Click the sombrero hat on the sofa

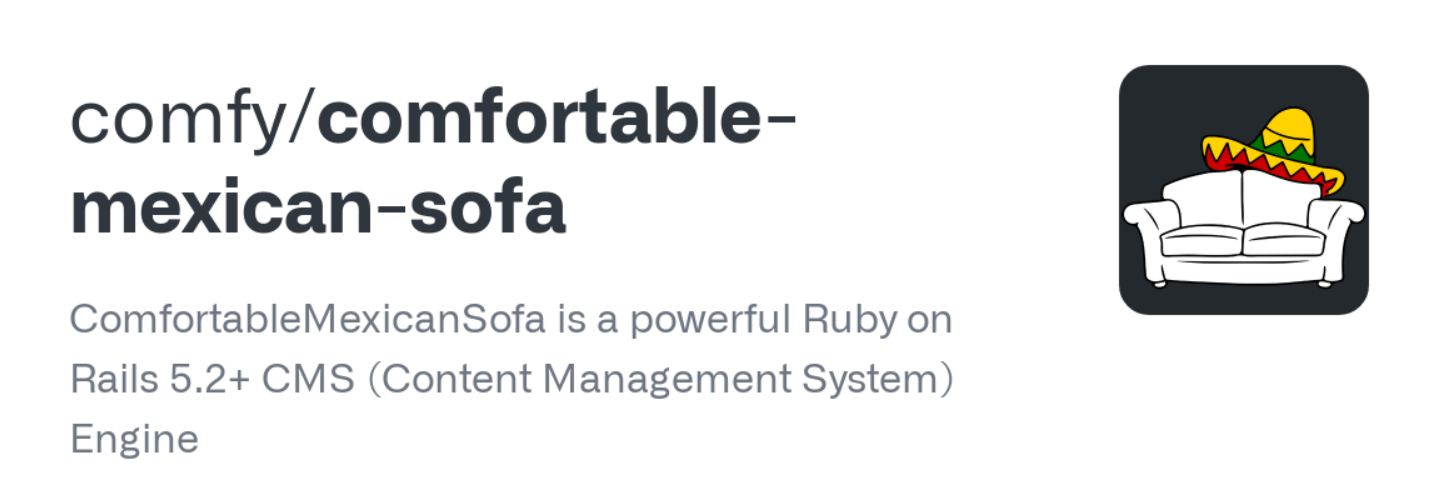[1274, 151]
